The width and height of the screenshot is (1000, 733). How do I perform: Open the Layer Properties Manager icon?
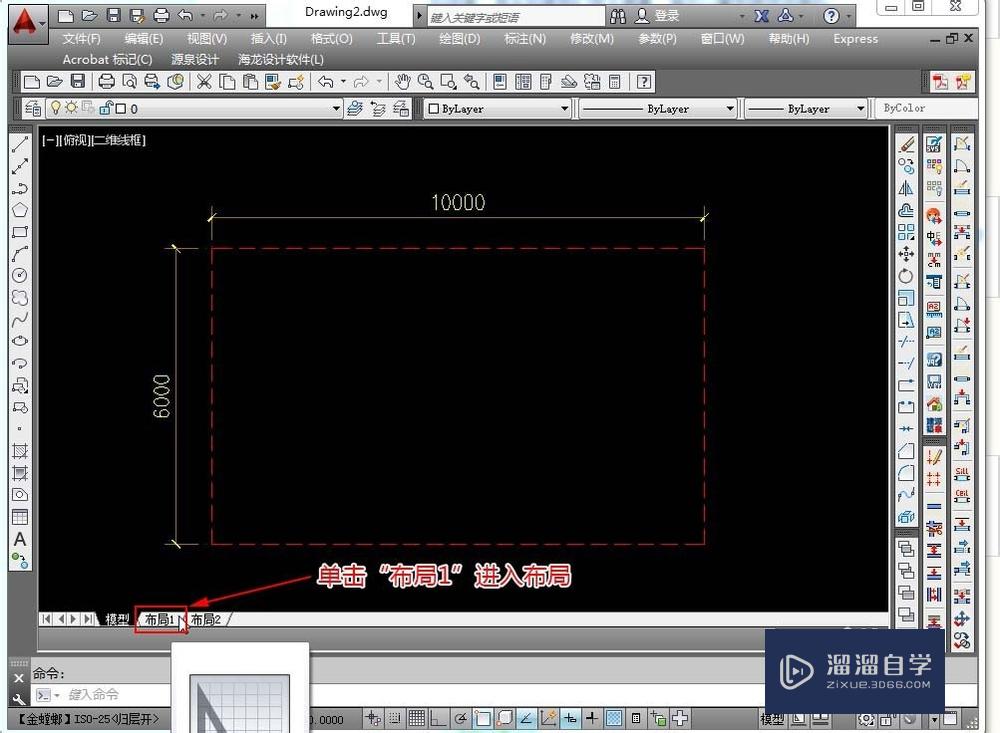click(33, 108)
